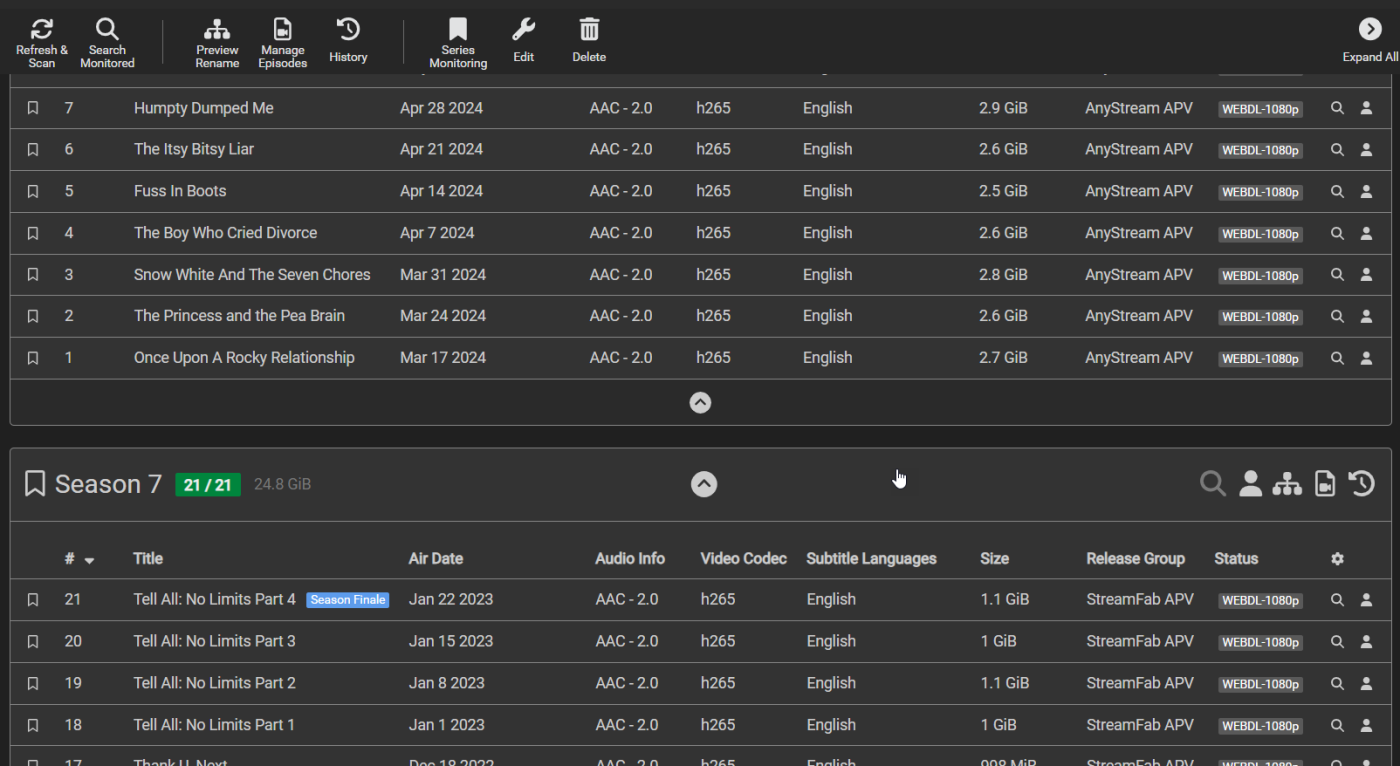The width and height of the screenshot is (1400, 766).
Task: Collapse Season 7 with chevron
Action: (x=704, y=485)
